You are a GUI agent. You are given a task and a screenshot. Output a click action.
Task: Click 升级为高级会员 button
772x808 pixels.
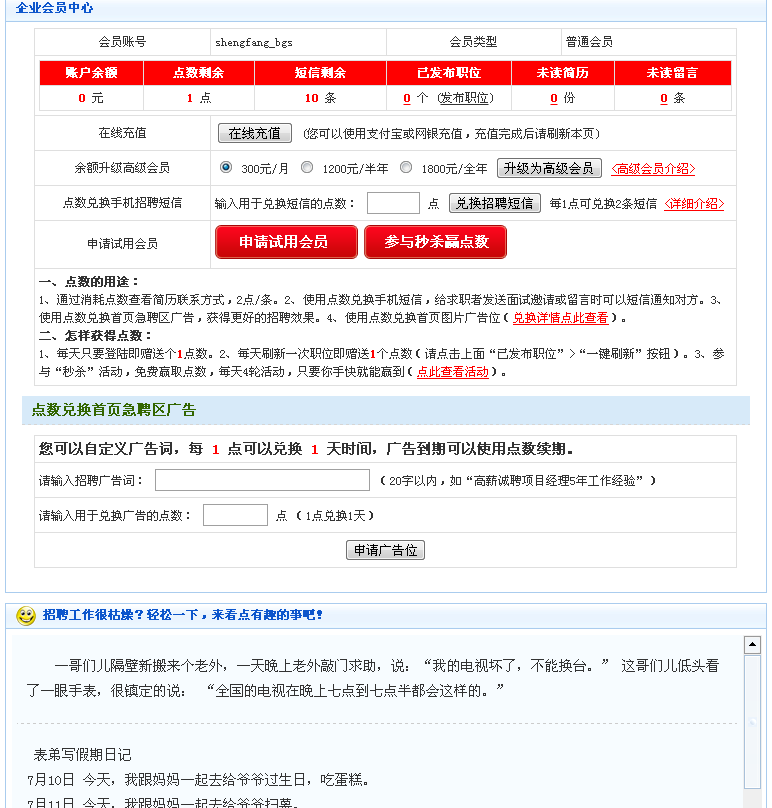549,168
